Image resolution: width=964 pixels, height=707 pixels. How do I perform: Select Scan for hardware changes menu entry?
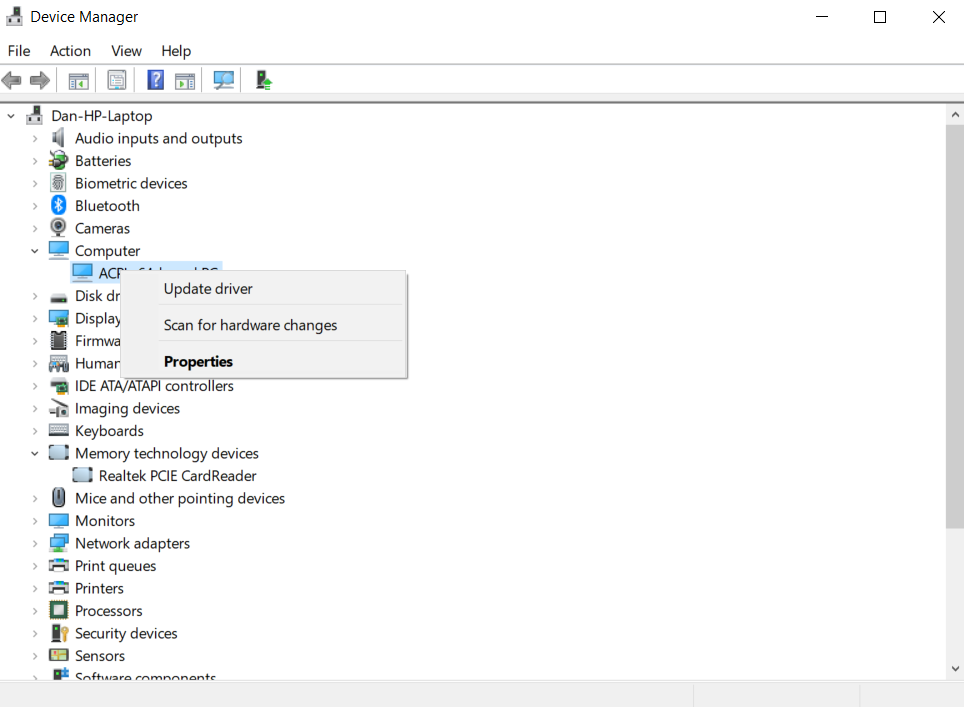click(250, 325)
